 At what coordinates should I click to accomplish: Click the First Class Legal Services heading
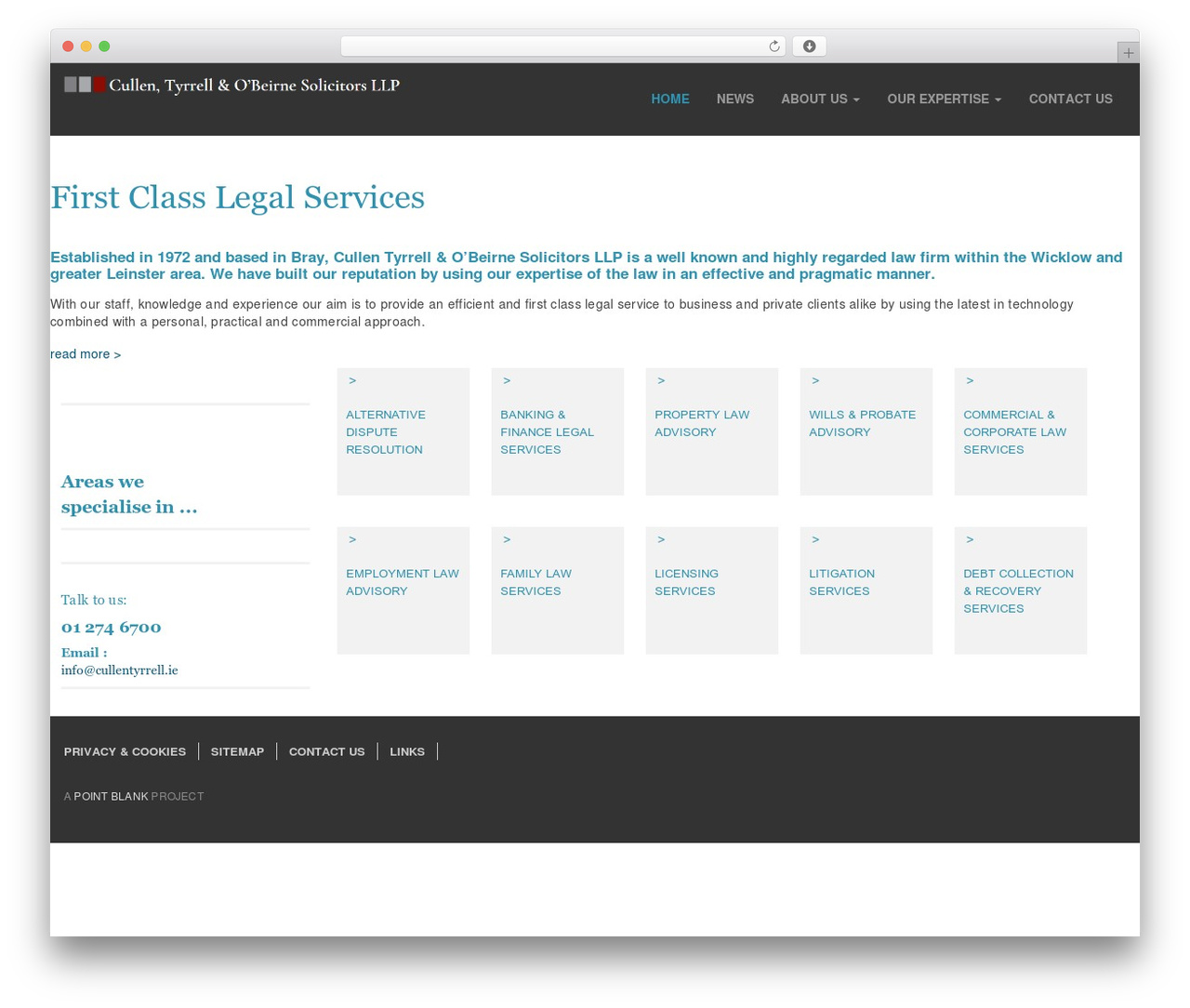(x=237, y=197)
